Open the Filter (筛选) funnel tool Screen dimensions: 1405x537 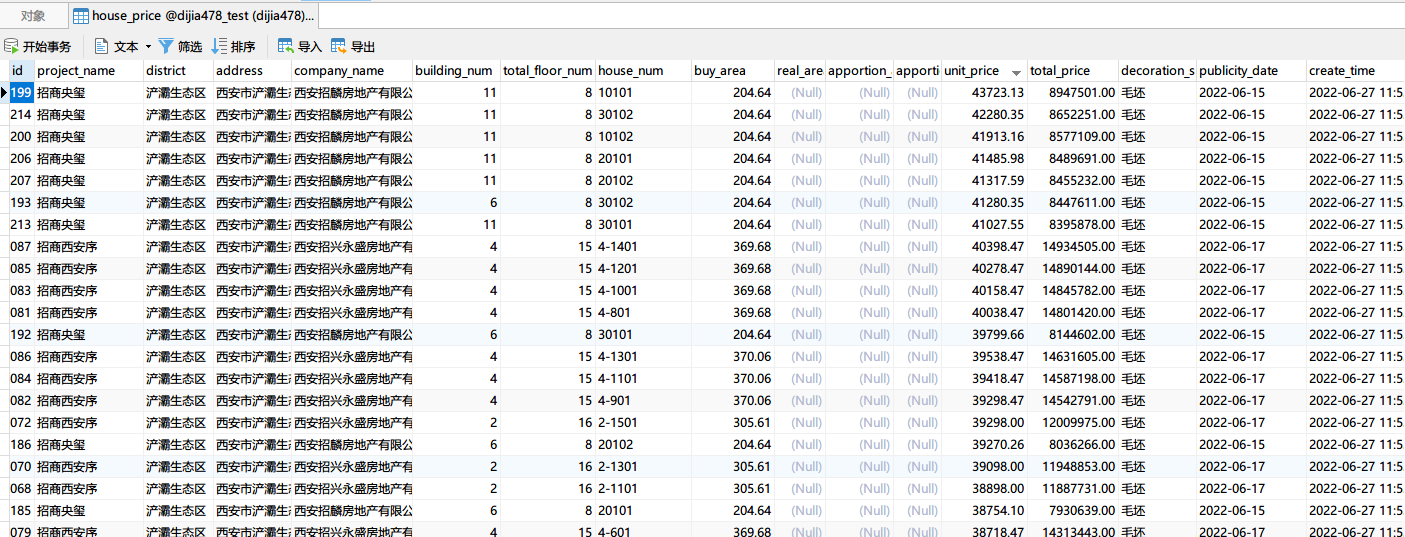point(166,46)
